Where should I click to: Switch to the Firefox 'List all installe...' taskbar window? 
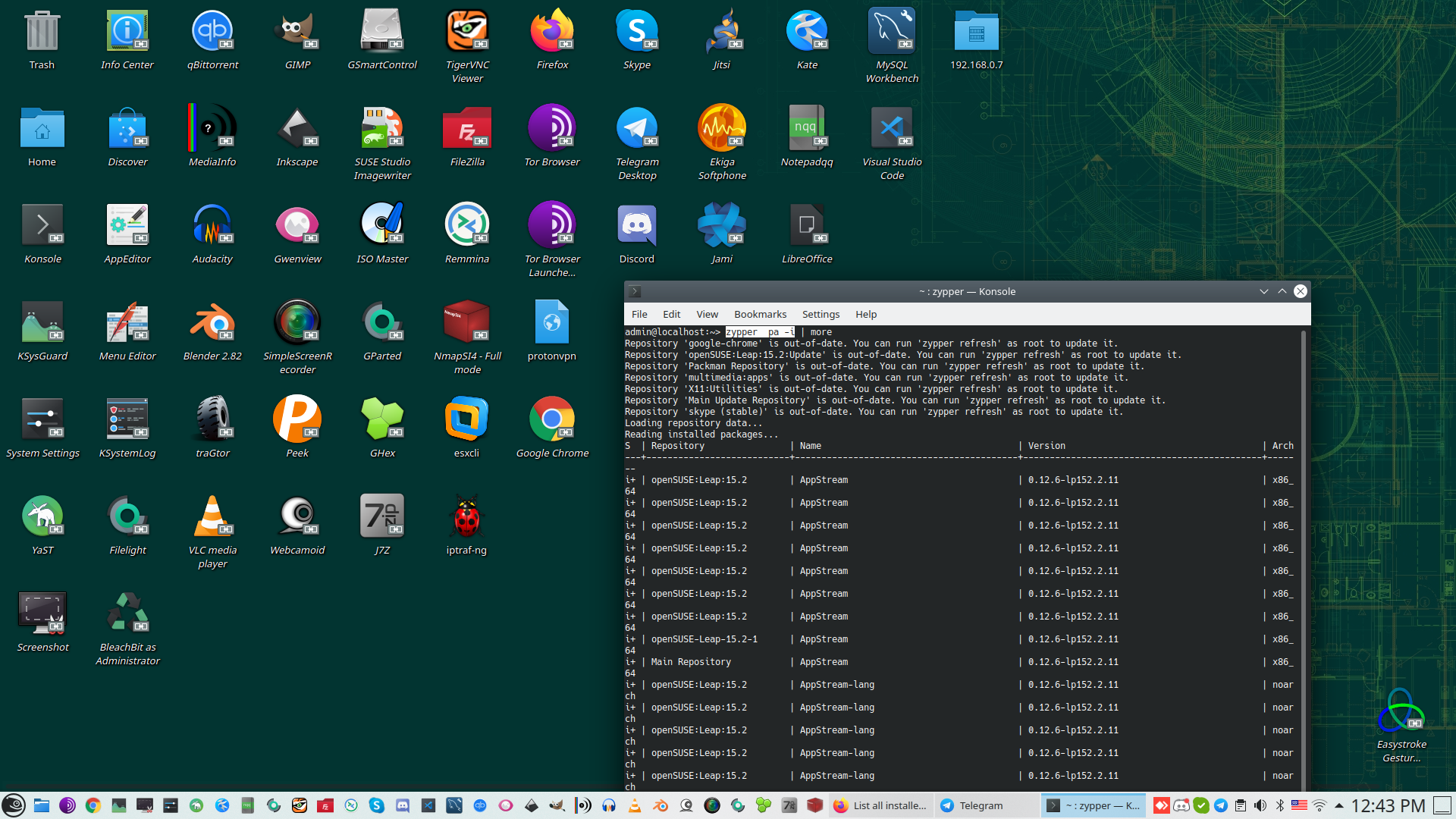click(x=880, y=805)
